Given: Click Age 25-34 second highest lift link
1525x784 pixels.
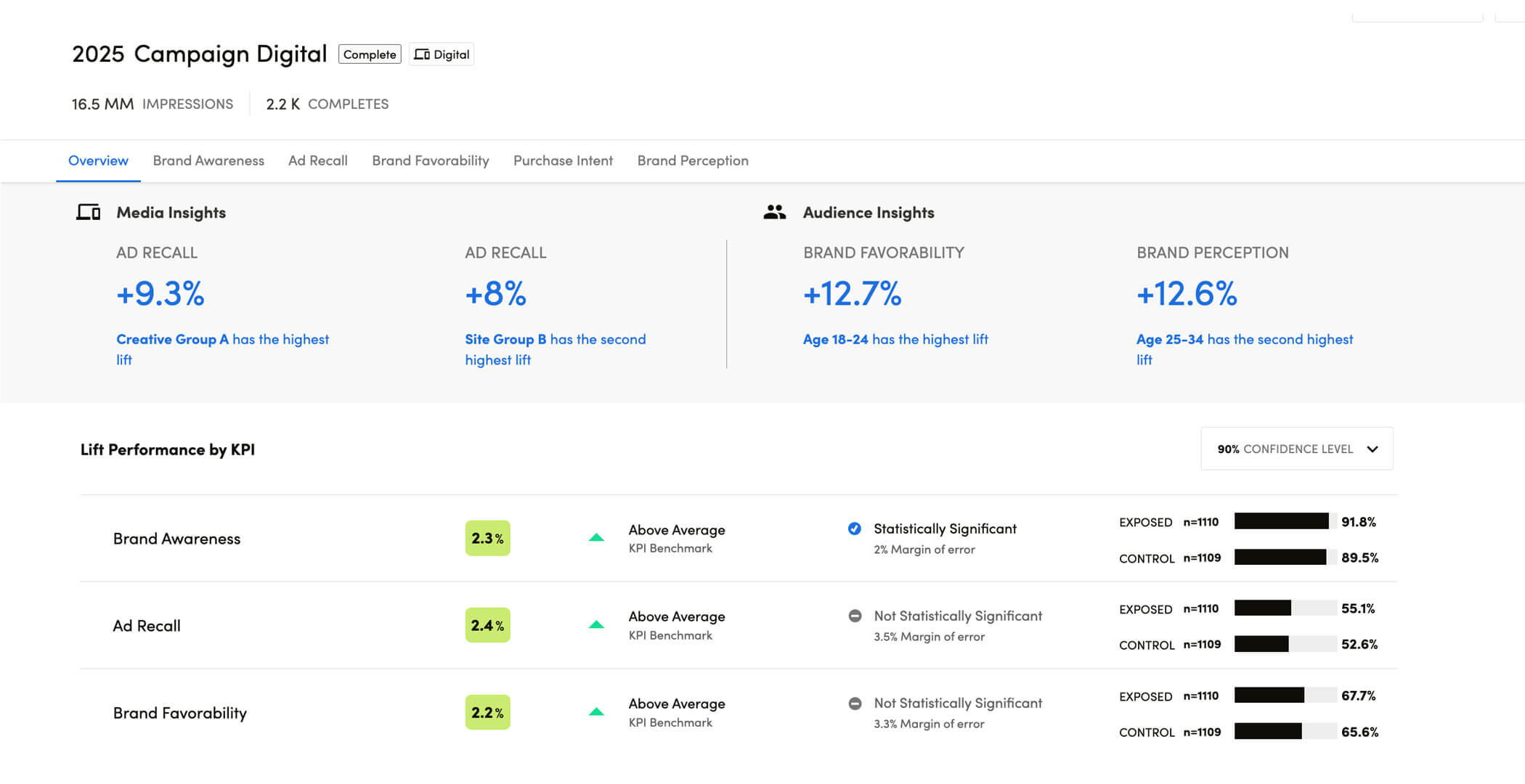Looking at the screenshot, I should point(1245,349).
